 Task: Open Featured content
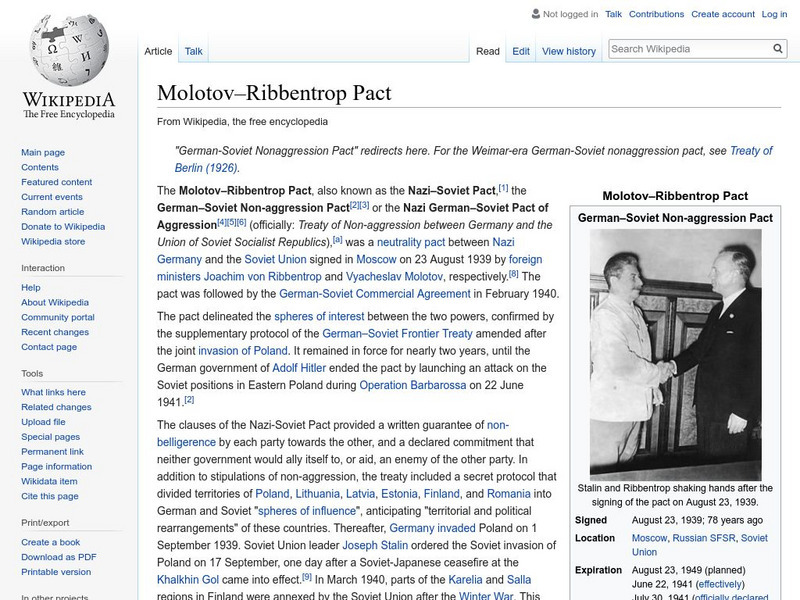[57, 182]
